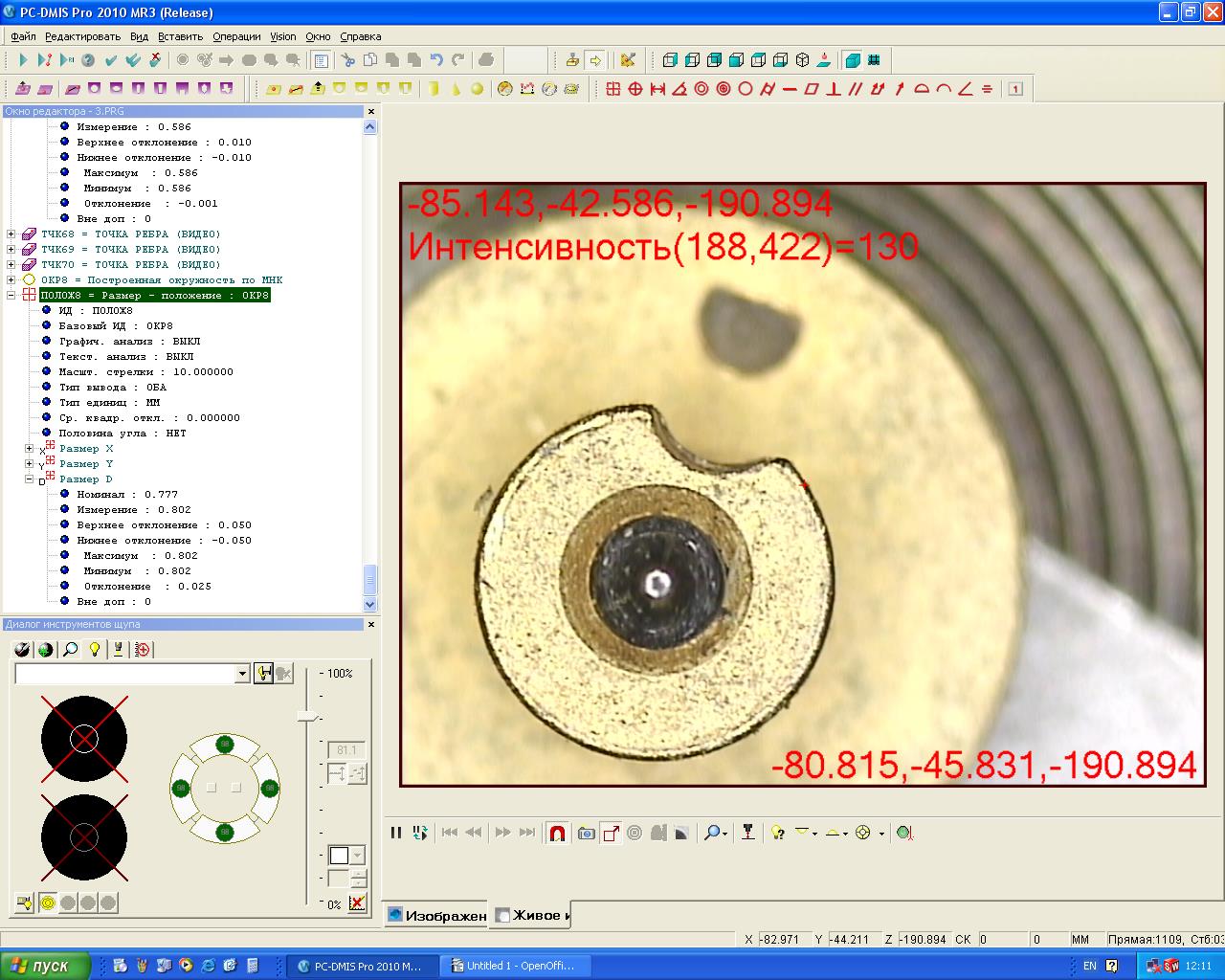Toggle the bottom crossed-out ring light
Image resolution: width=1225 pixels, height=980 pixels.
click(x=84, y=837)
